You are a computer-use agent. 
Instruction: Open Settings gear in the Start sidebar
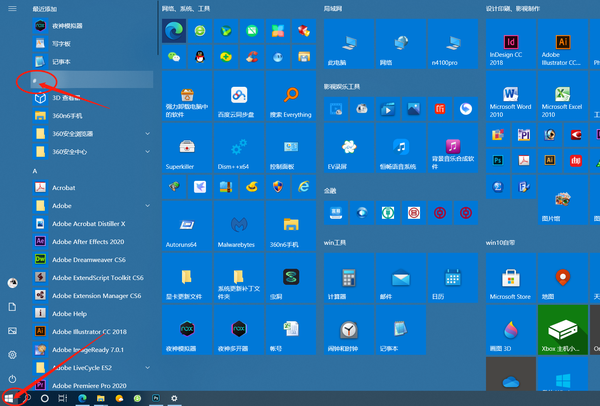tap(12, 355)
